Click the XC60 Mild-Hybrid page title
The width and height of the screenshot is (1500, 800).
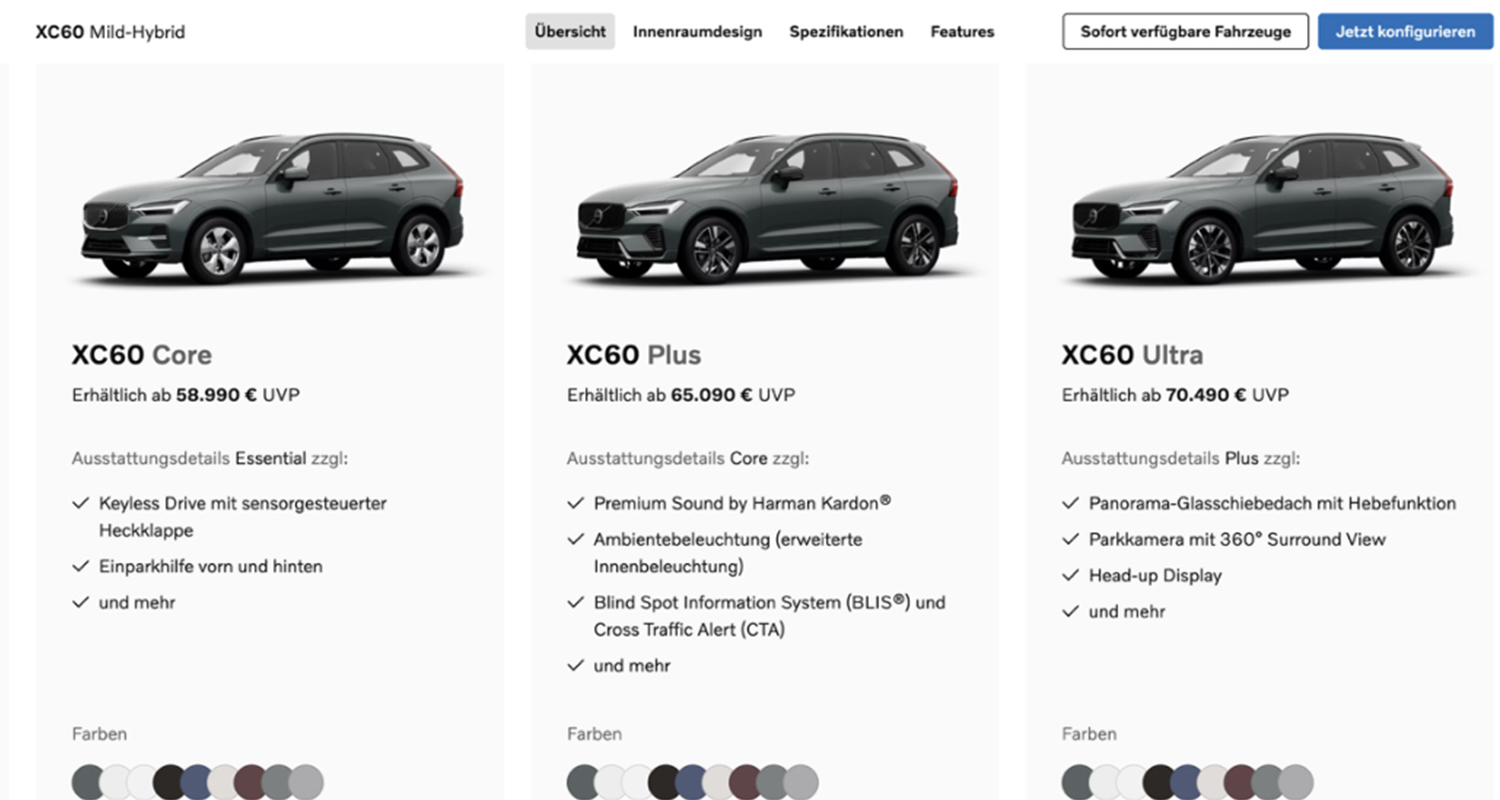pyautogui.click(x=110, y=32)
